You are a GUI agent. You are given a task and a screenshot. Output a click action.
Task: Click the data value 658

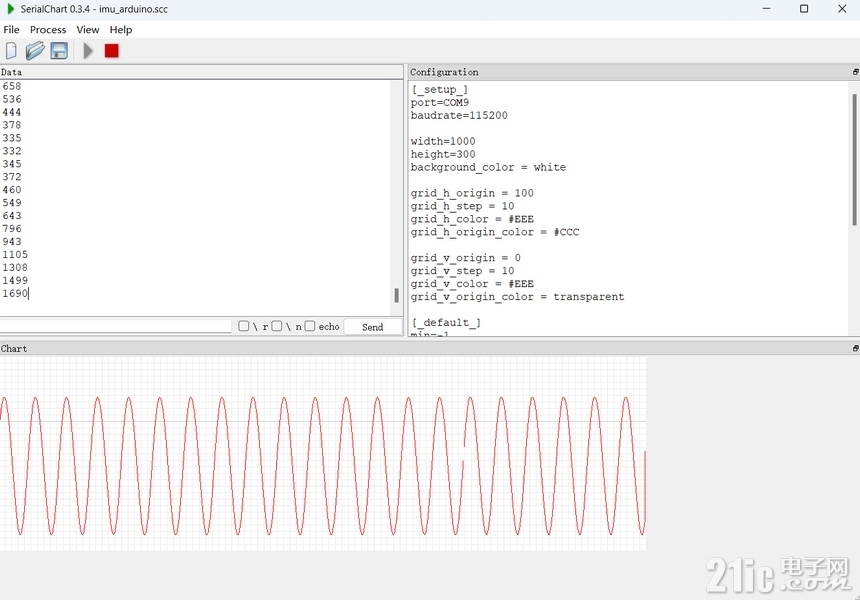click(12, 86)
